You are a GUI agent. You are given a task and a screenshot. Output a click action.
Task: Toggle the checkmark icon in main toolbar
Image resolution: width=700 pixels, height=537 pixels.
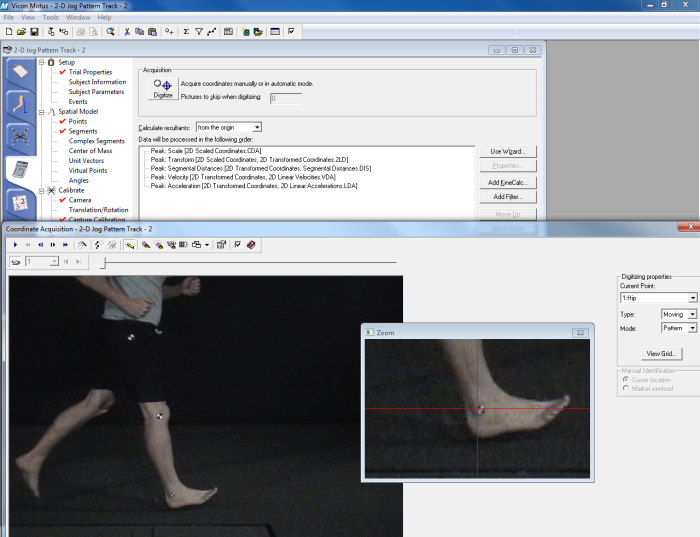[291, 32]
